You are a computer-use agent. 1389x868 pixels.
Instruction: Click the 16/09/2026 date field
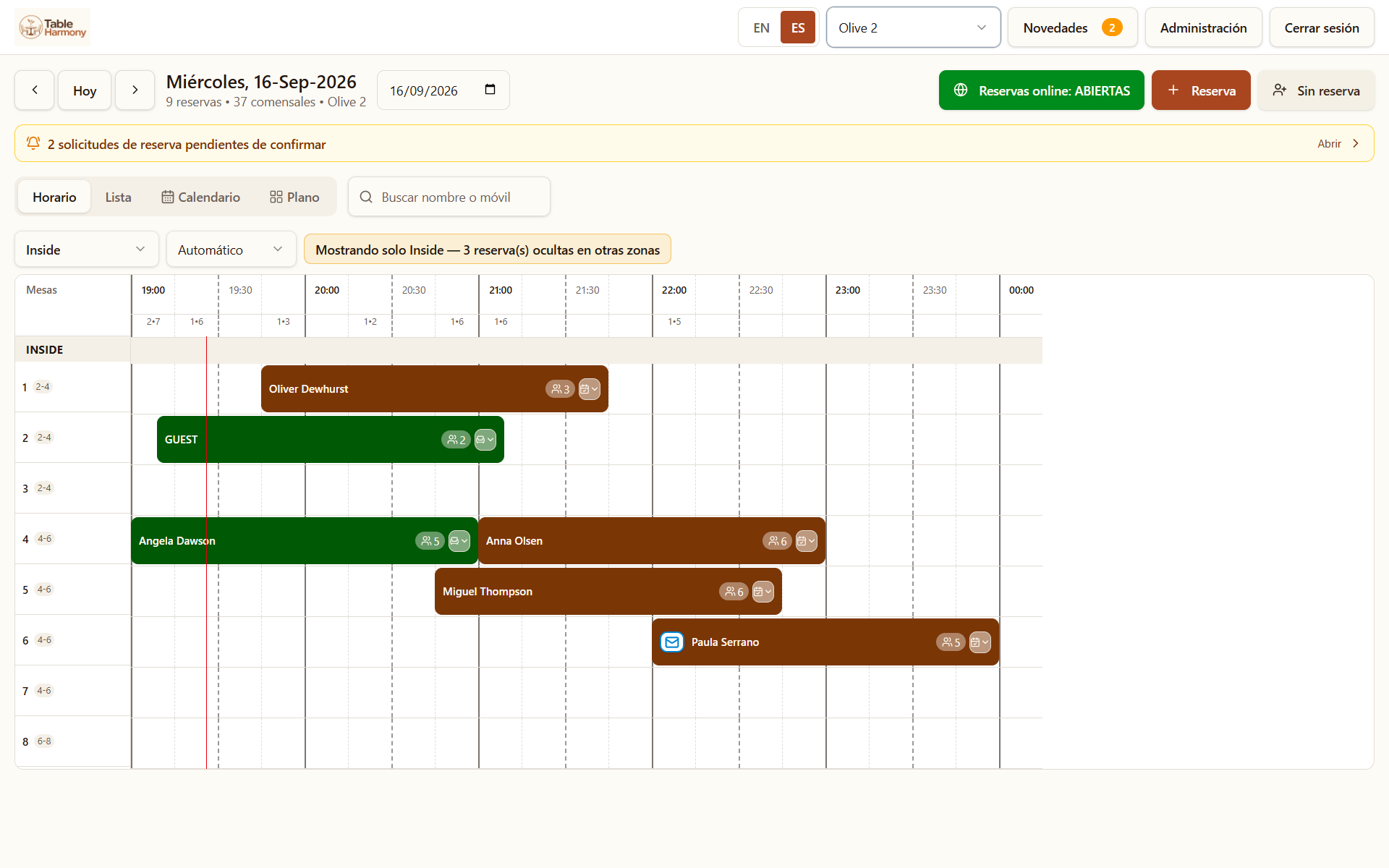(443, 90)
